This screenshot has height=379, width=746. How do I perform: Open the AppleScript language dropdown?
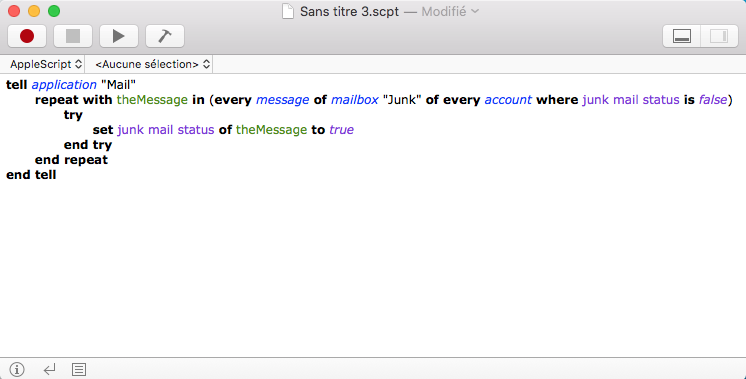(x=46, y=64)
